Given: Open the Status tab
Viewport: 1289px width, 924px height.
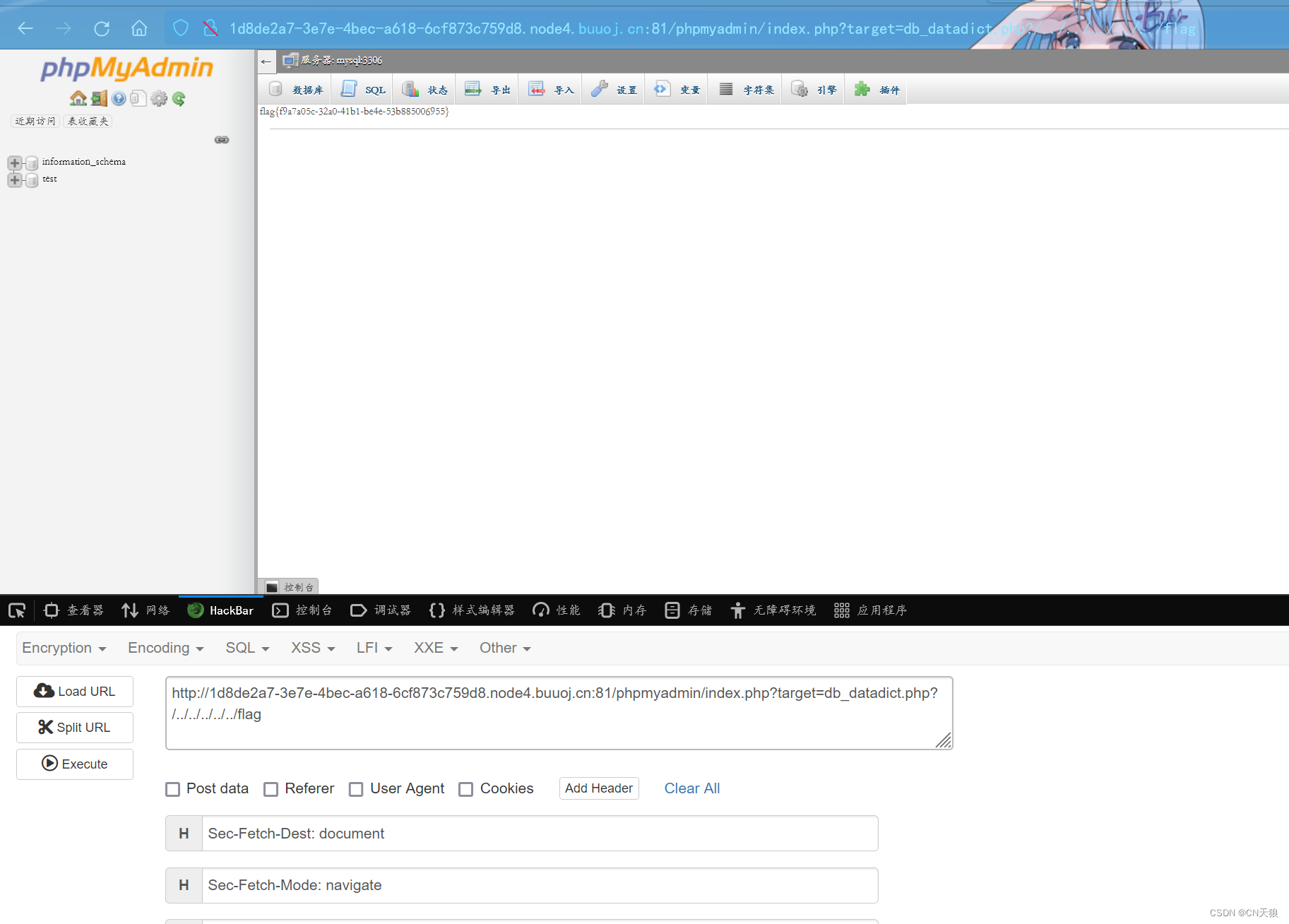Looking at the screenshot, I should (x=424, y=90).
